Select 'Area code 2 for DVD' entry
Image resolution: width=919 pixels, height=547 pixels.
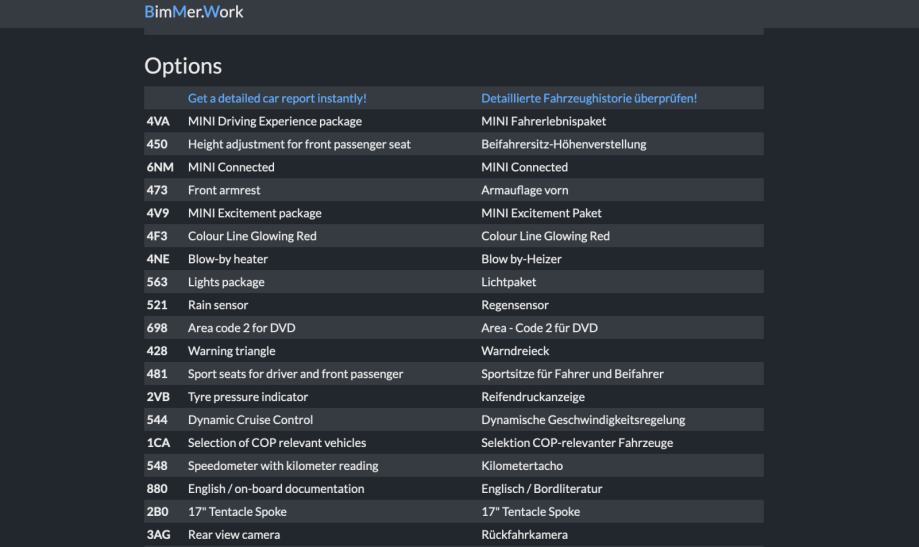(x=241, y=328)
